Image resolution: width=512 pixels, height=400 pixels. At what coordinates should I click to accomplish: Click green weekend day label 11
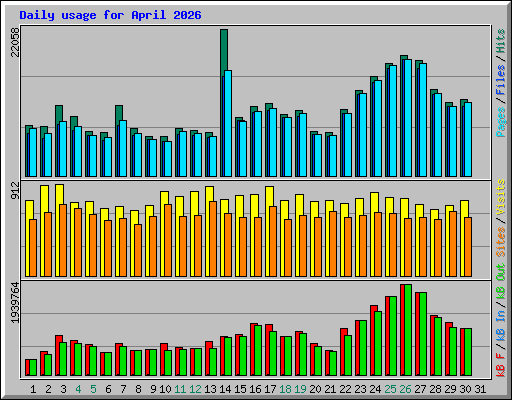180,389
